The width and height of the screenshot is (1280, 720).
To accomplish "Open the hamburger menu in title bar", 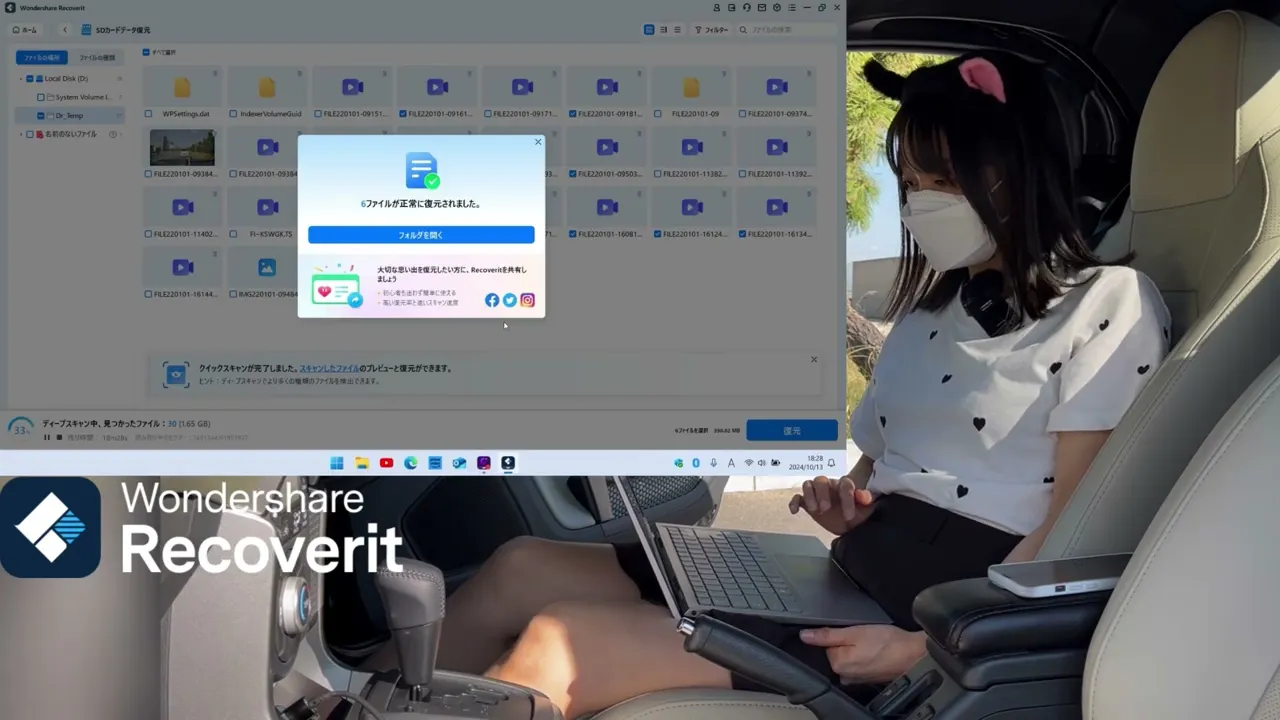I will pyautogui.click(x=791, y=8).
